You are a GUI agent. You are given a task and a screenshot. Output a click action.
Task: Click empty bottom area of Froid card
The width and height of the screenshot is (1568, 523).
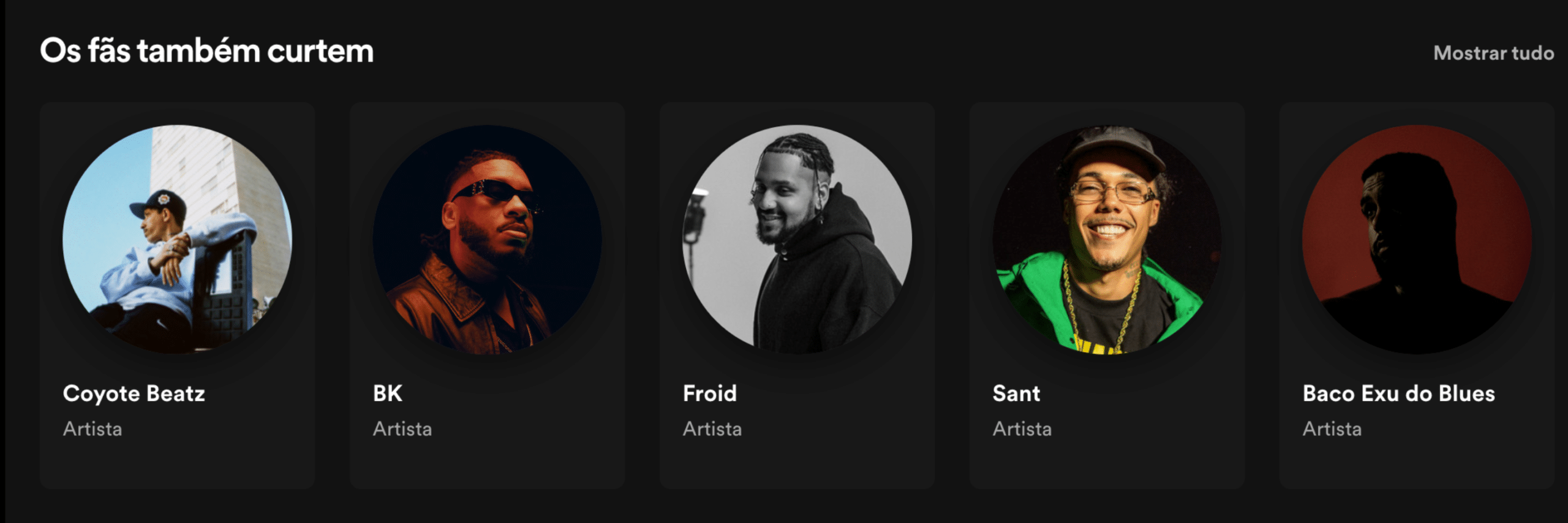pyautogui.click(x=797, y=465)
